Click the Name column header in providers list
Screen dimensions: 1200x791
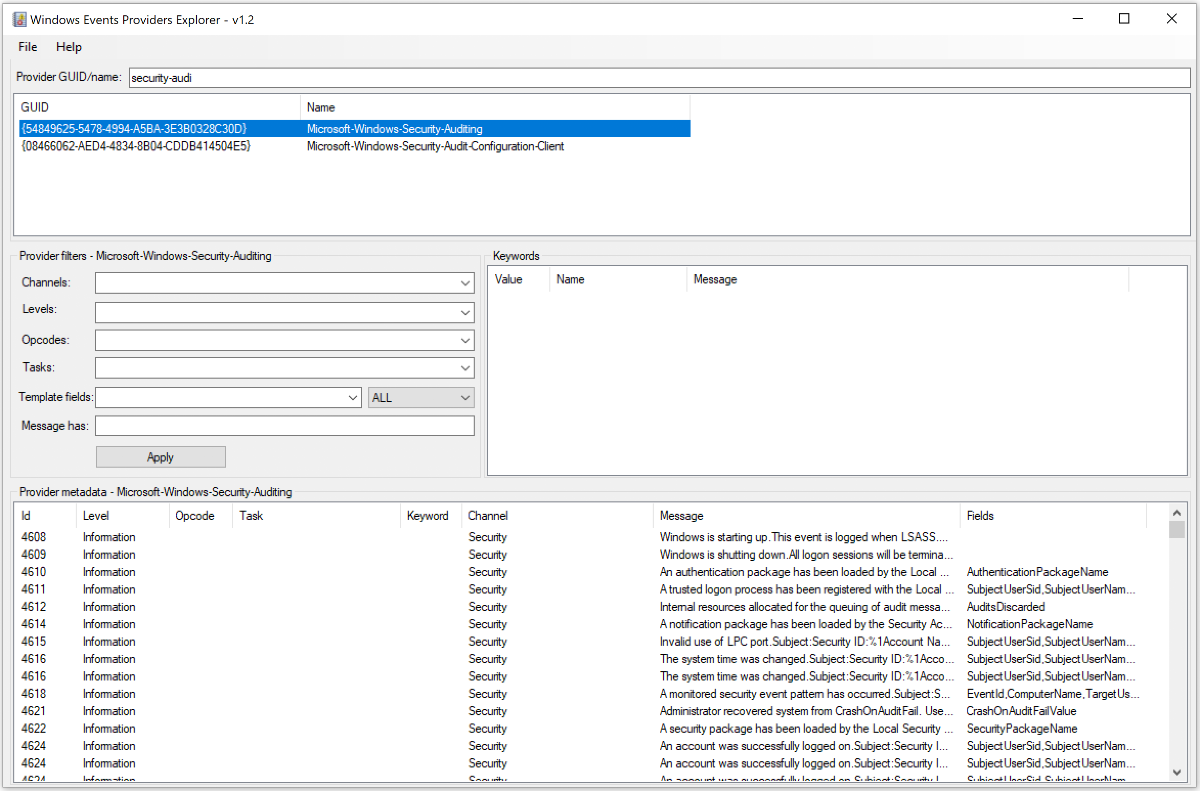click(x=495, y=107)
